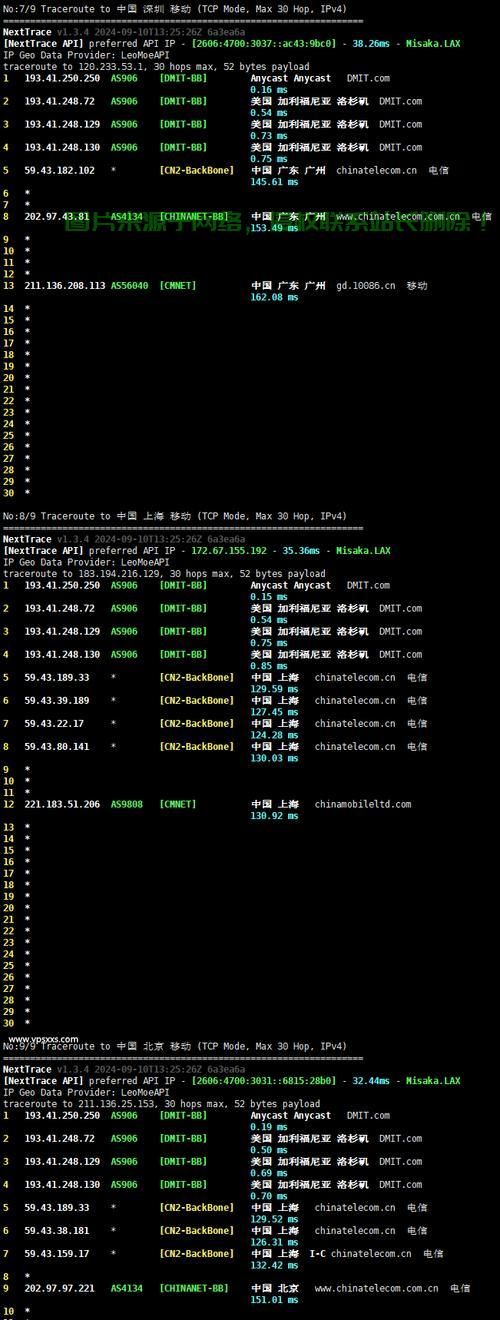
Task: Click '[CHINANET-BB]' on the 202.97.43.81 row
Action: [194, 216]
